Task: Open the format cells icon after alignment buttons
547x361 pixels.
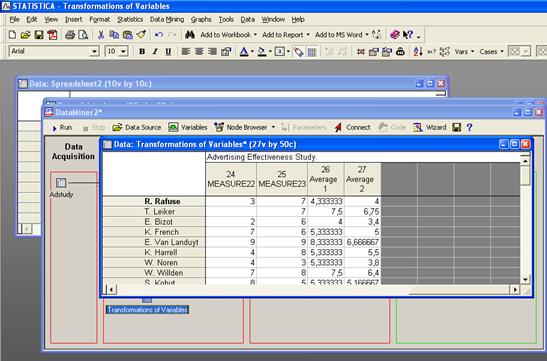Action: [226, 52]
